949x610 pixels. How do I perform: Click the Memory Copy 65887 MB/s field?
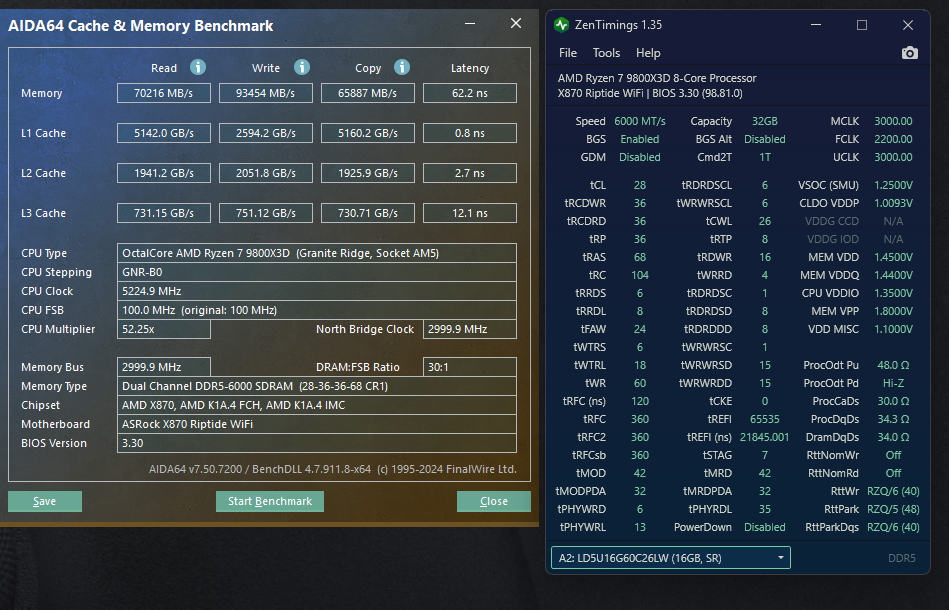tap(368, 93)
